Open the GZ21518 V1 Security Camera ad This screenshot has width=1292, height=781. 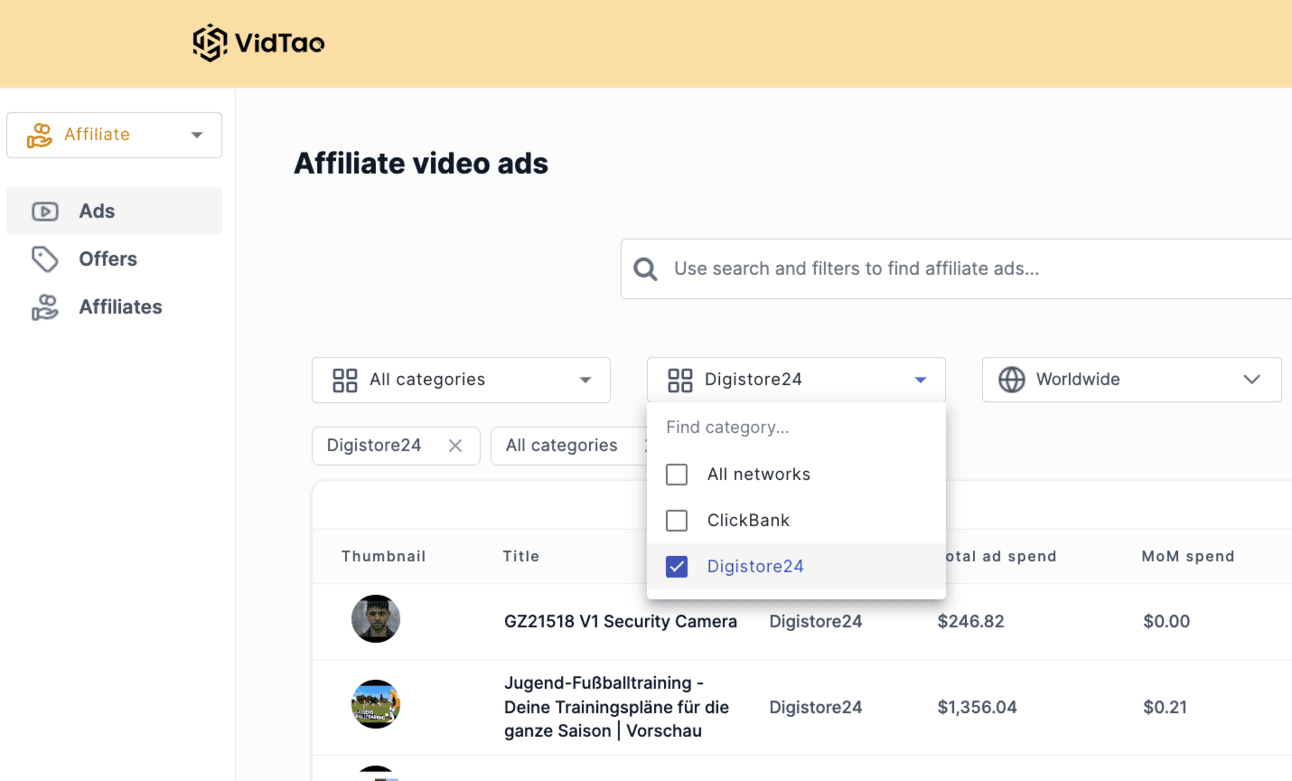(x=620, y=622)
